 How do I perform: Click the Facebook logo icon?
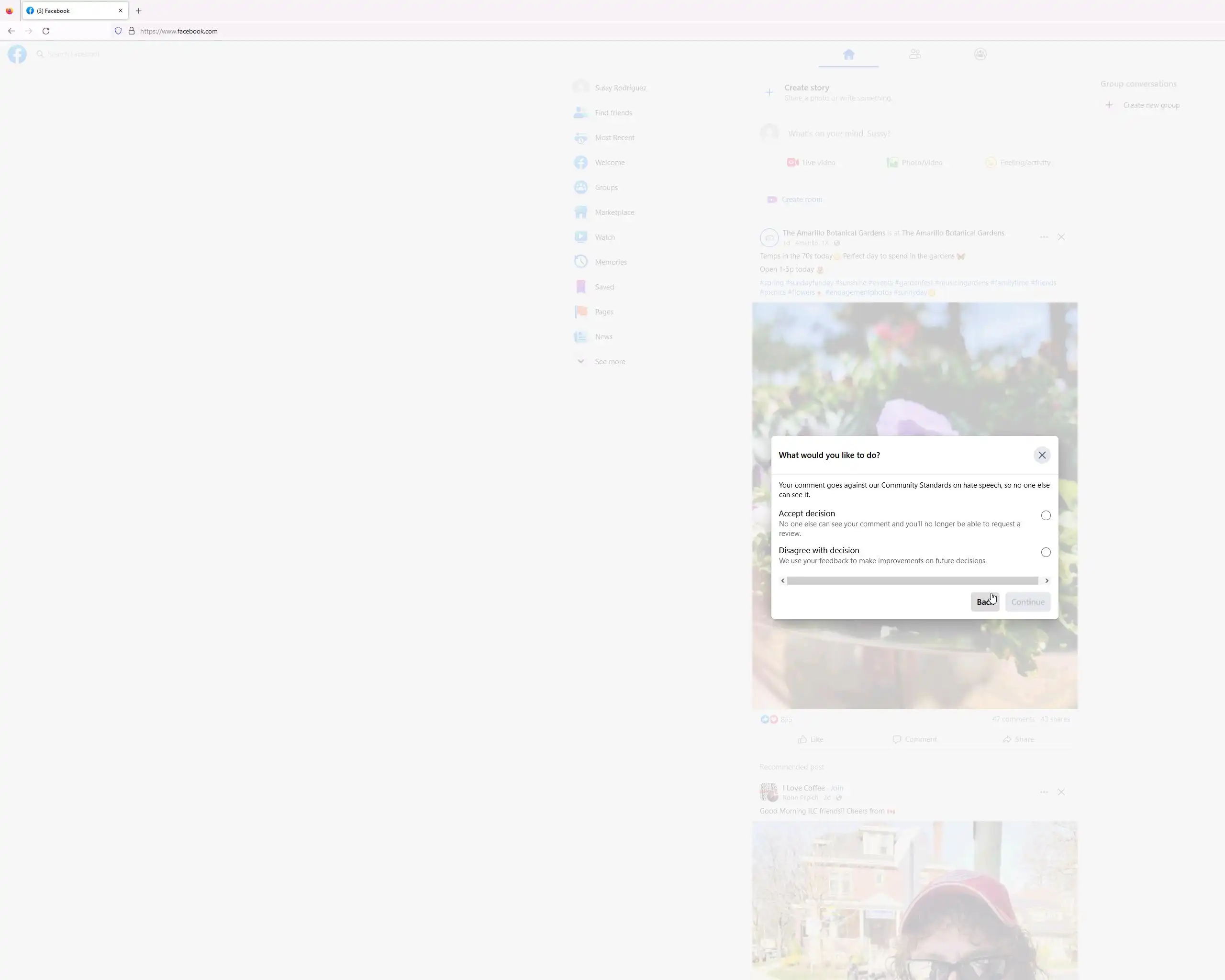pos(17,54)
